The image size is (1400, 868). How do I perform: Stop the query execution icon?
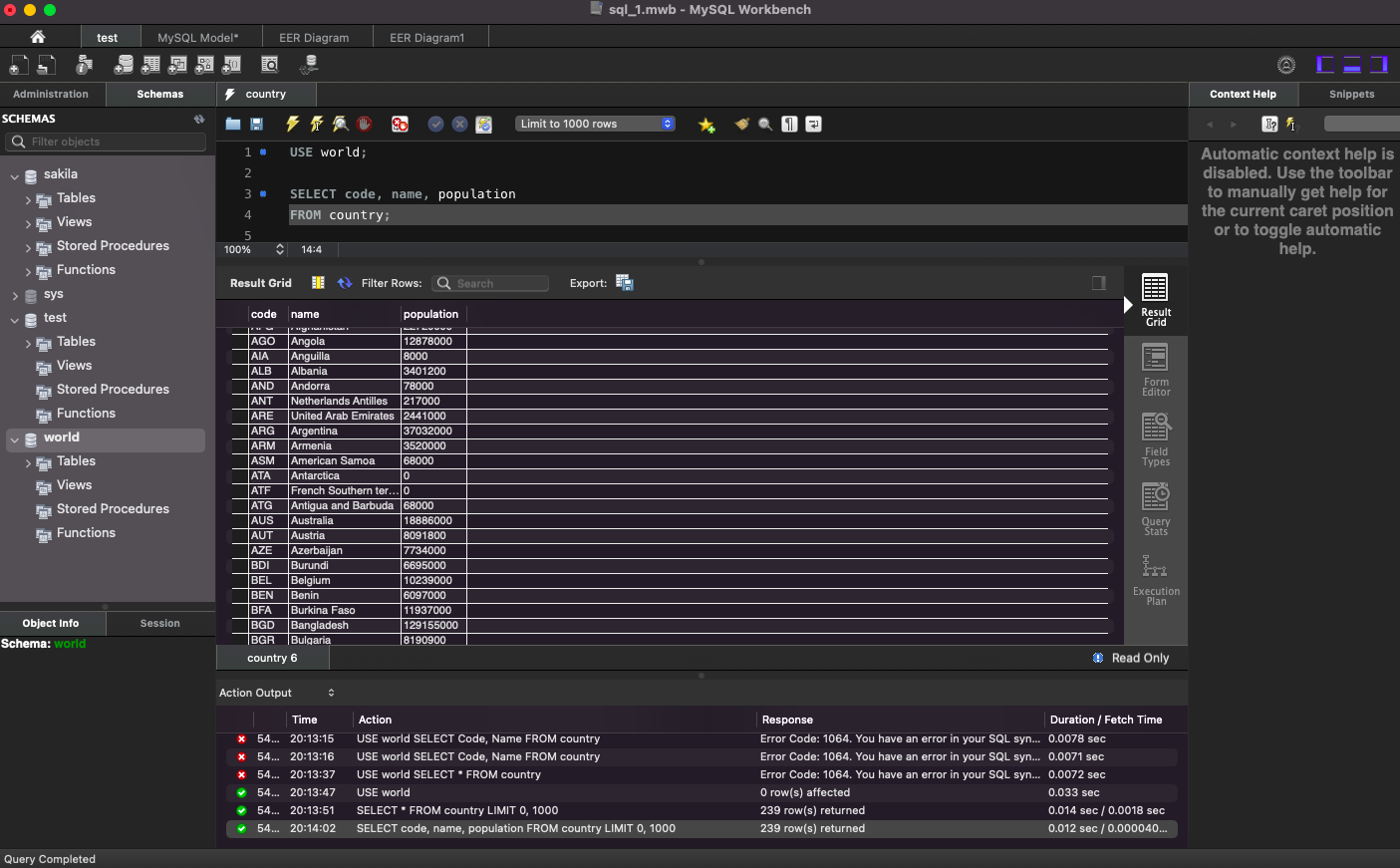pos(365,125)
